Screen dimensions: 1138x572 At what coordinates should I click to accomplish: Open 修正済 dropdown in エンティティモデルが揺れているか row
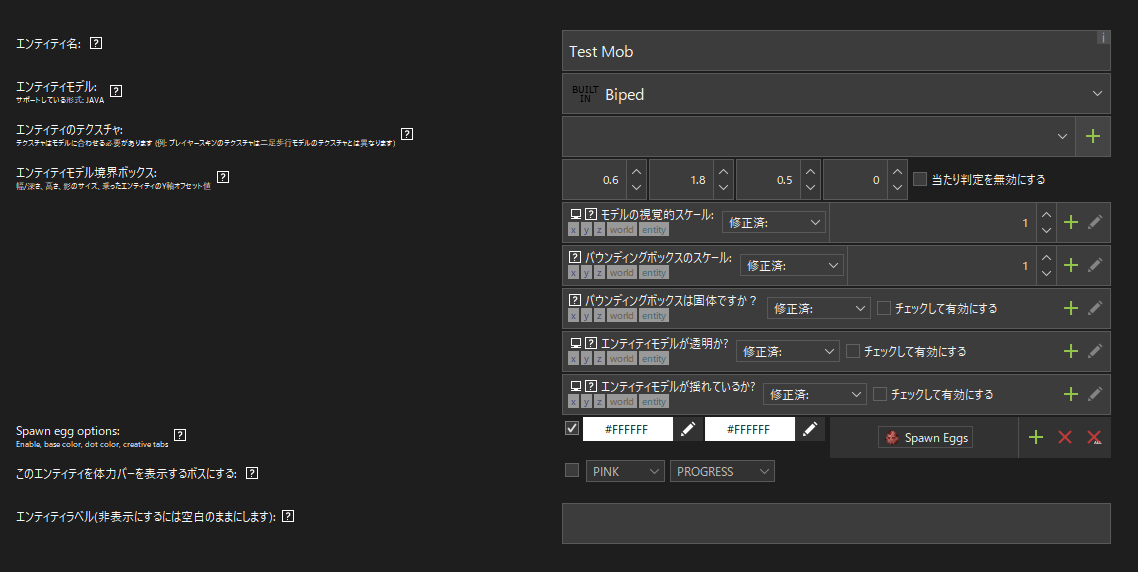pos(815,394)
